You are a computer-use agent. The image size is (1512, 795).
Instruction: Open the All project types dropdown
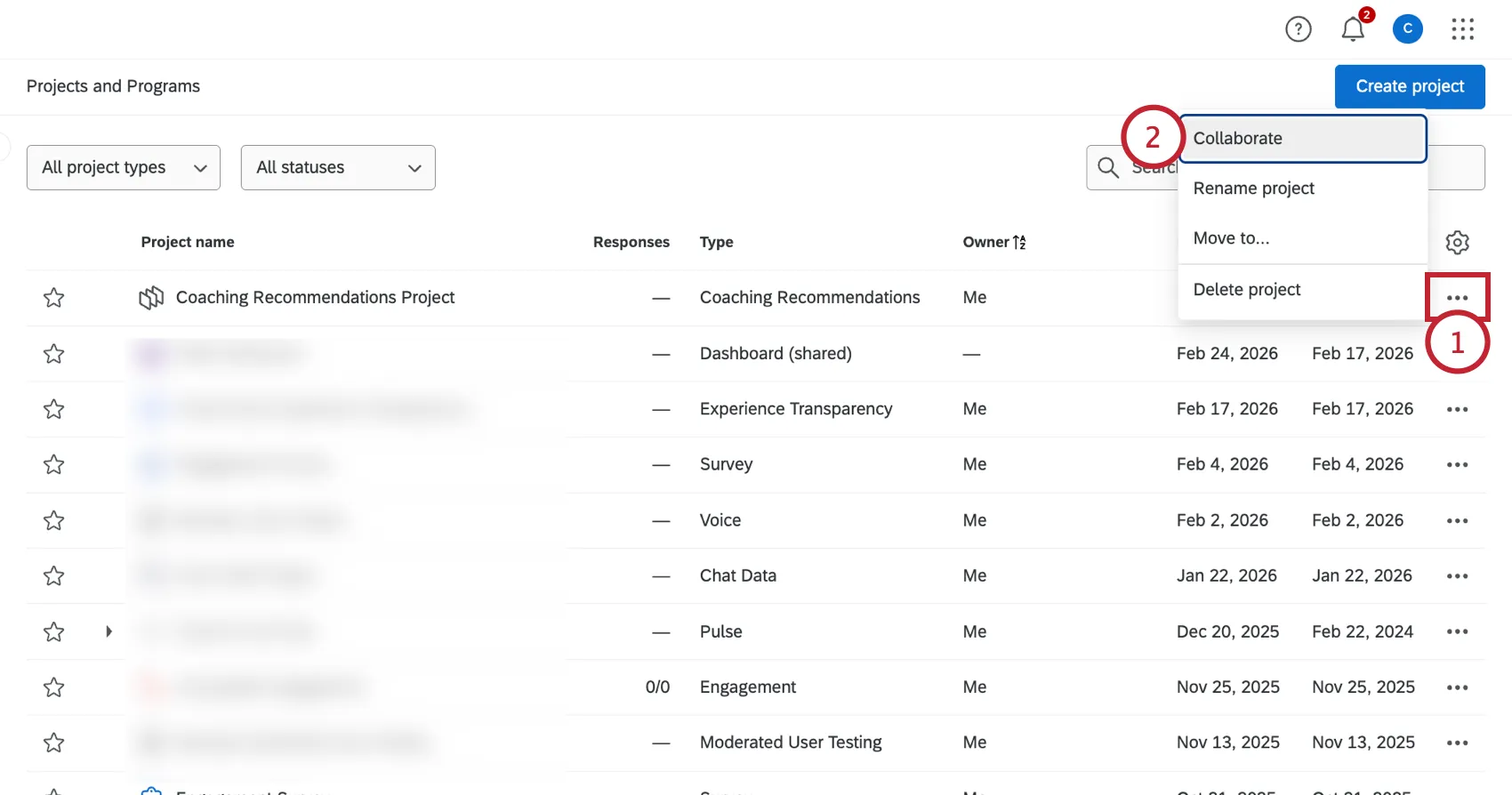click(124, 167)
